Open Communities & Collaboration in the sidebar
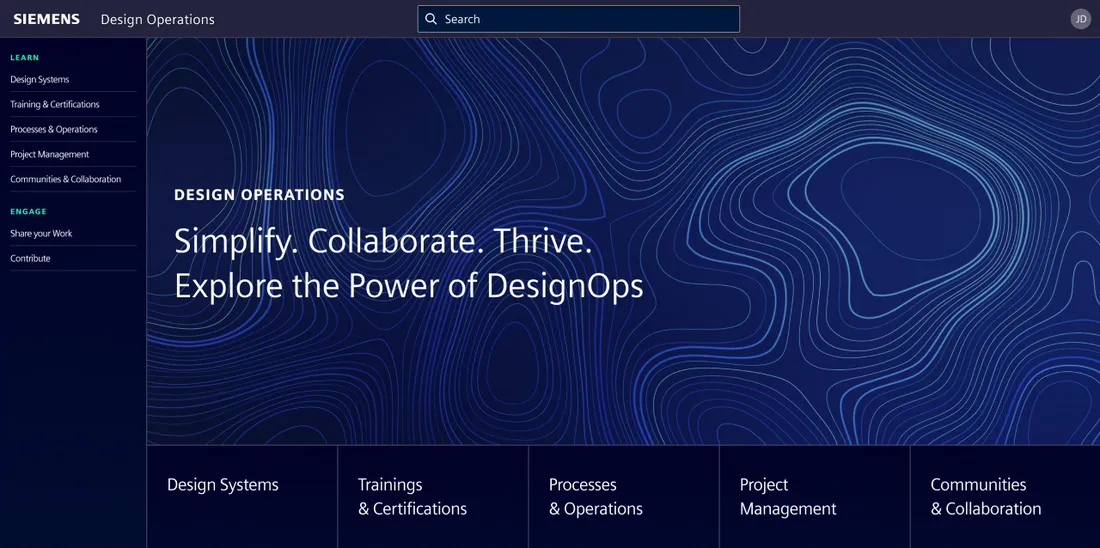Viewport: 1100px width, 548px height. pos(73,179)
